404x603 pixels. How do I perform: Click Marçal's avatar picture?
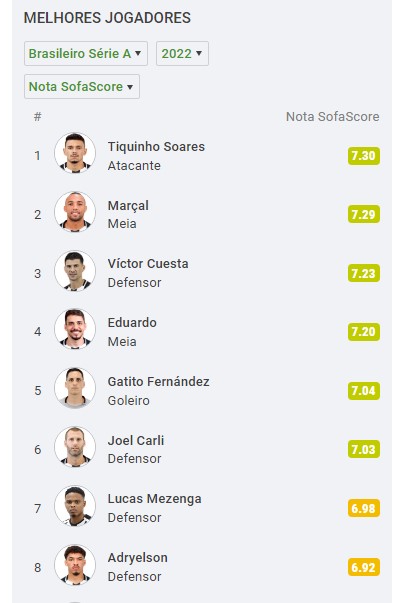tap(75, 212)
